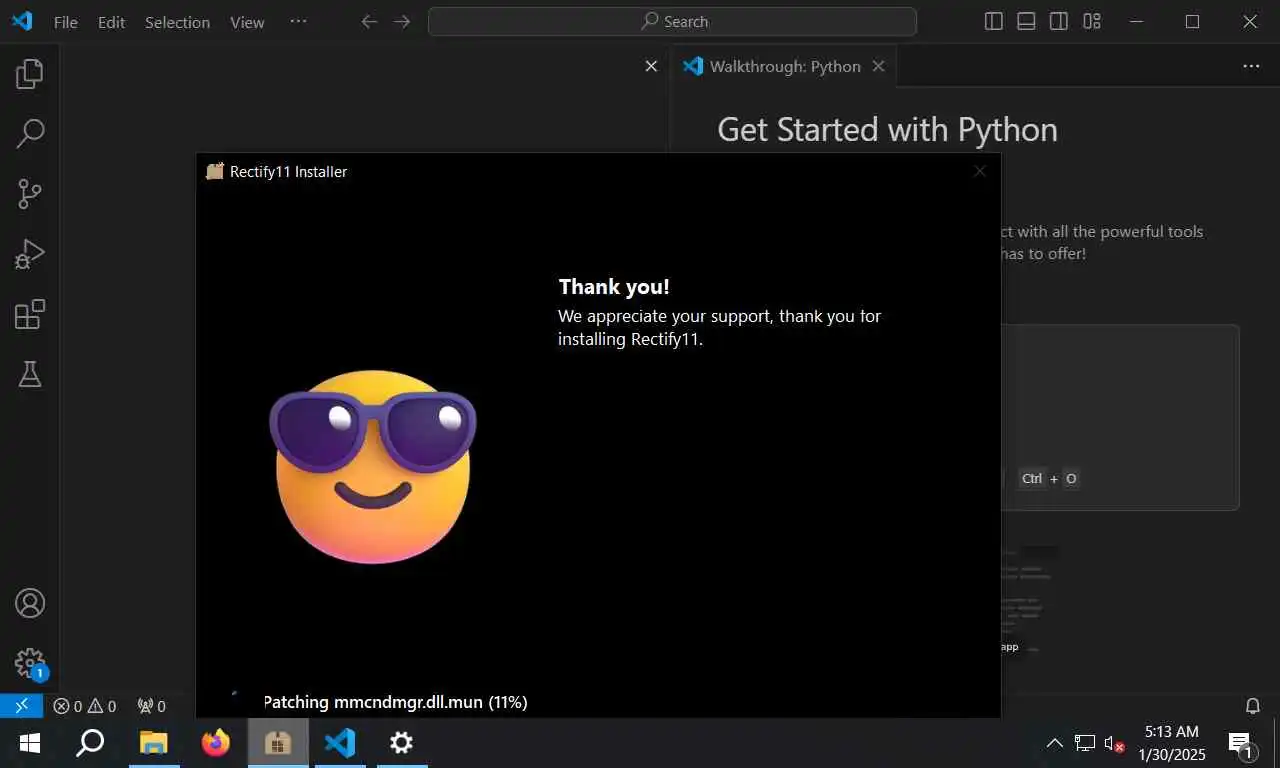
Task: Show hidden system tray icons
Action: (x=1054, y=743)
